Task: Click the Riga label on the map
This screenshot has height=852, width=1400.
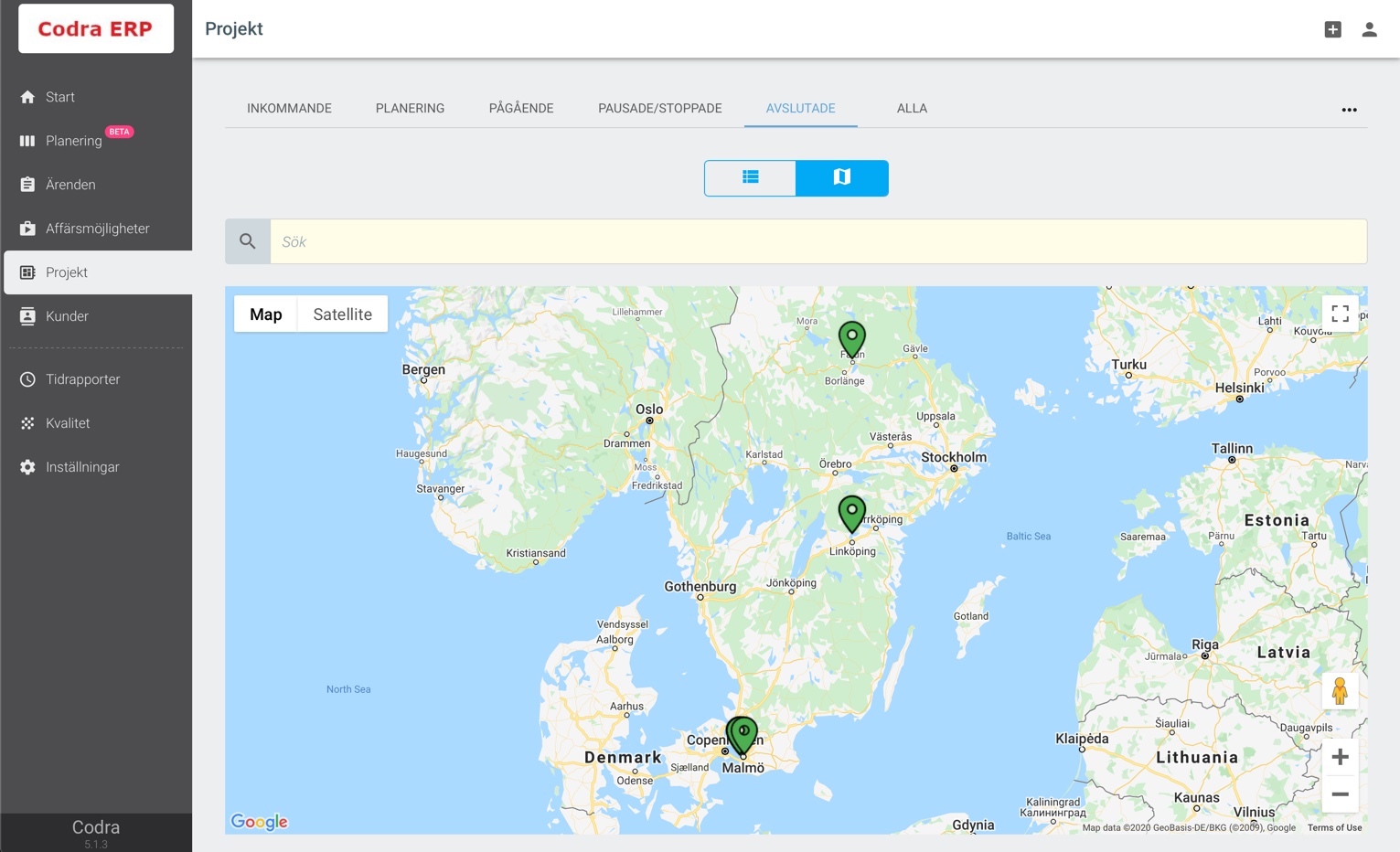Action: [1205, 644]
